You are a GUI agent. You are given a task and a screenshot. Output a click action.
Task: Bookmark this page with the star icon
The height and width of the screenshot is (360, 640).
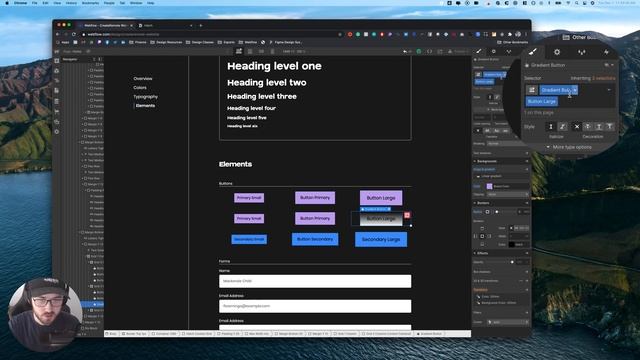[x=340, y=34]
